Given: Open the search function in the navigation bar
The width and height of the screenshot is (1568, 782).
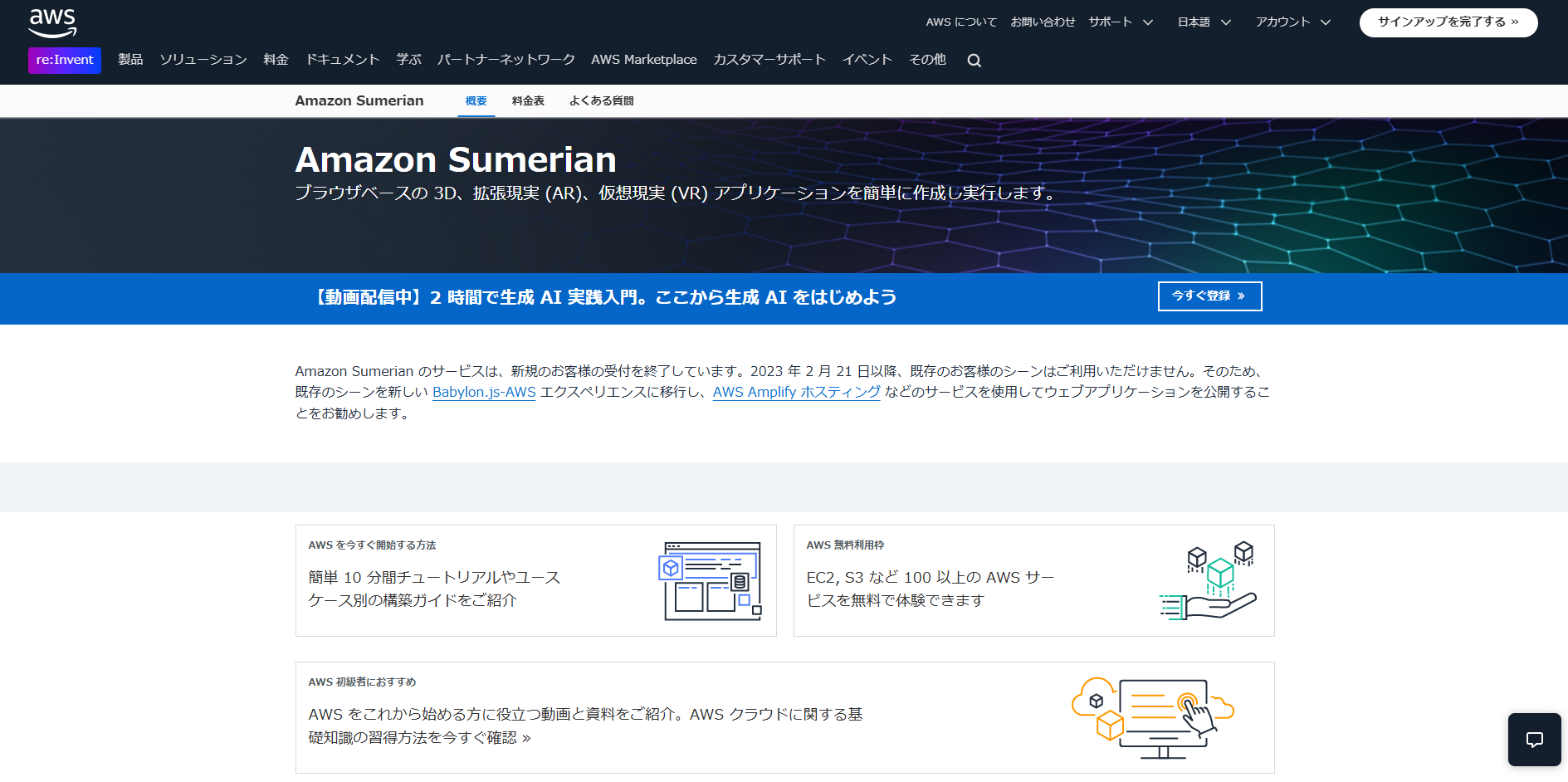Looking at the screenshot, I should coord(973,60).
